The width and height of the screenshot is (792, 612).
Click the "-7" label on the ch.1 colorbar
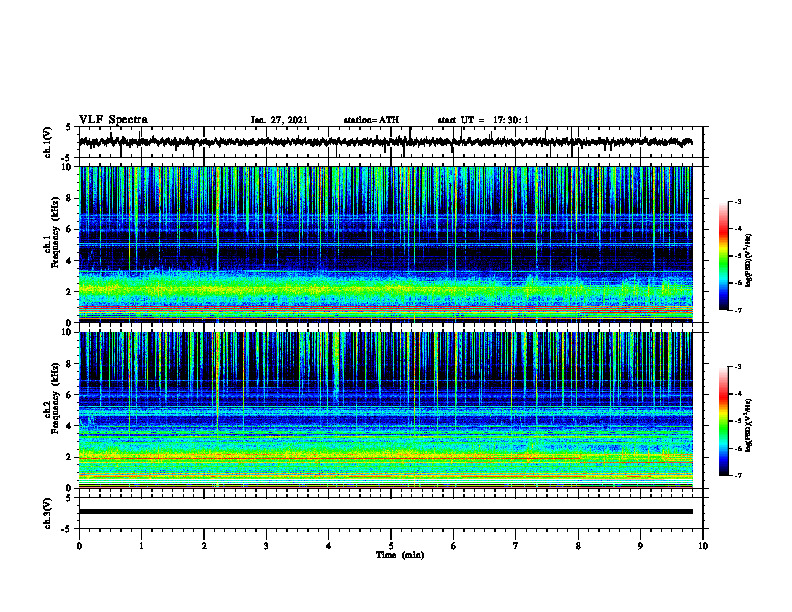(738, 310)
